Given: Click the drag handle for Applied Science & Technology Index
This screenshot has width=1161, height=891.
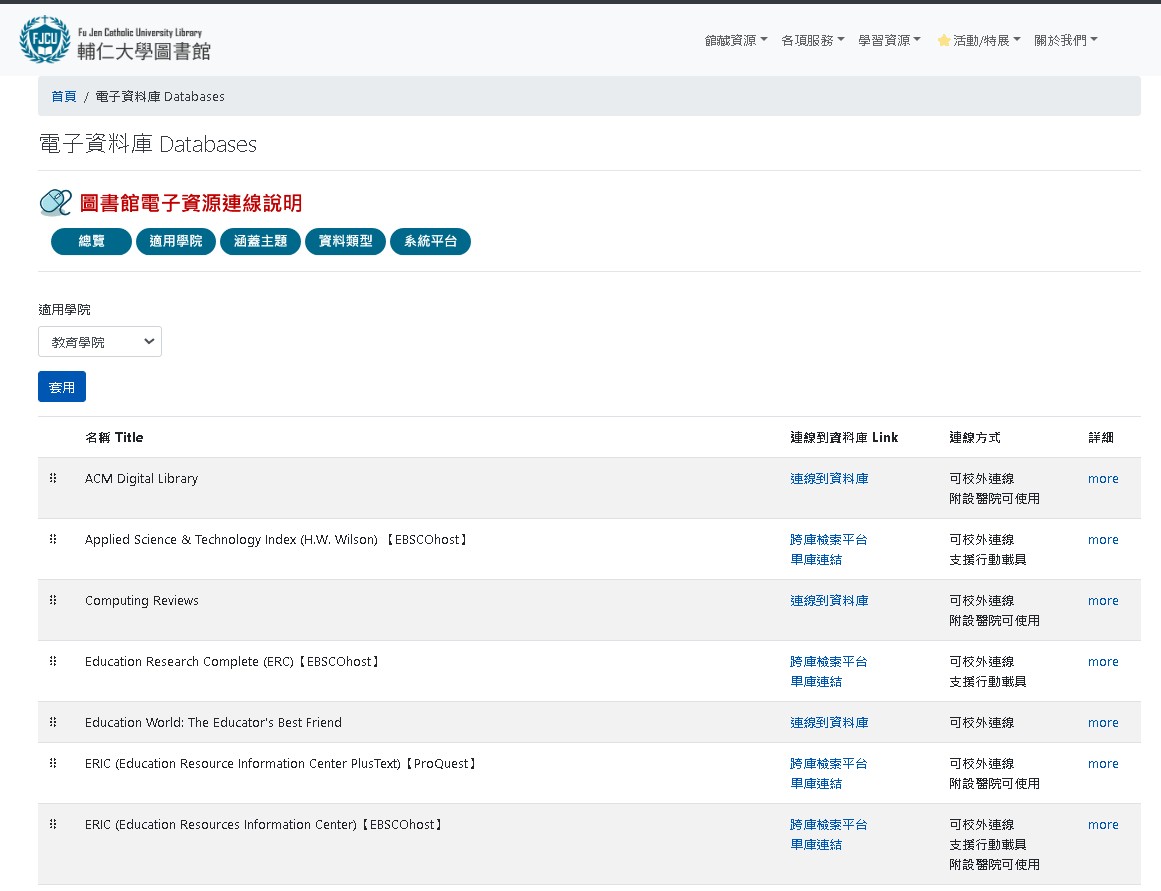Looking at the screenshot, I should pos(53,539).
